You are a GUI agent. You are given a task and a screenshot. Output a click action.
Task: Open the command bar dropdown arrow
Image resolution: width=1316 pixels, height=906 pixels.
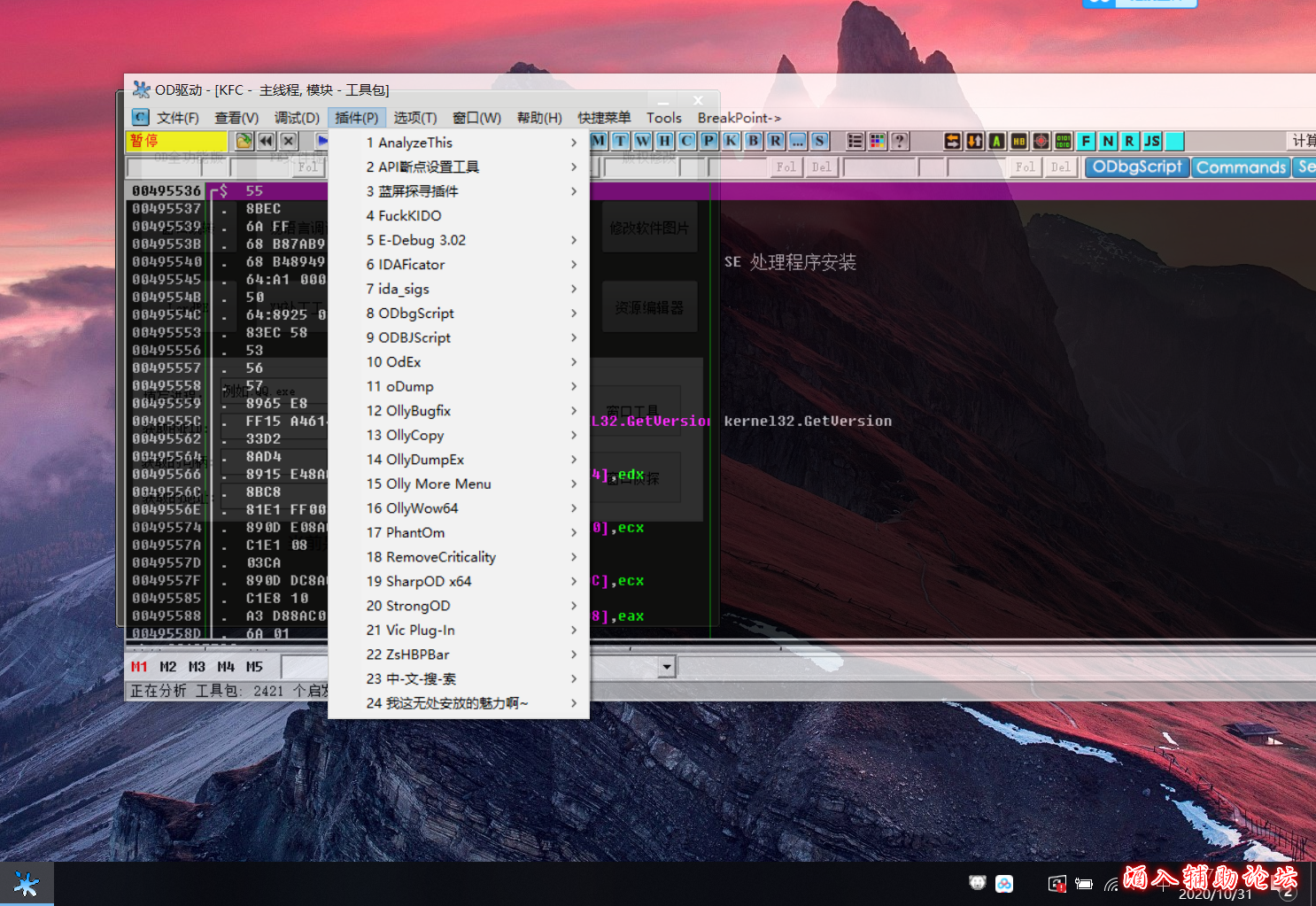point(667,667)
